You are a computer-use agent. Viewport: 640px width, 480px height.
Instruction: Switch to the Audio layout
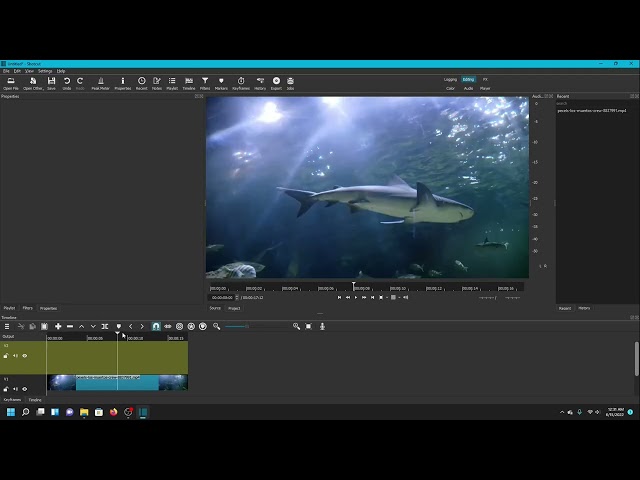(x=468, y=88)
